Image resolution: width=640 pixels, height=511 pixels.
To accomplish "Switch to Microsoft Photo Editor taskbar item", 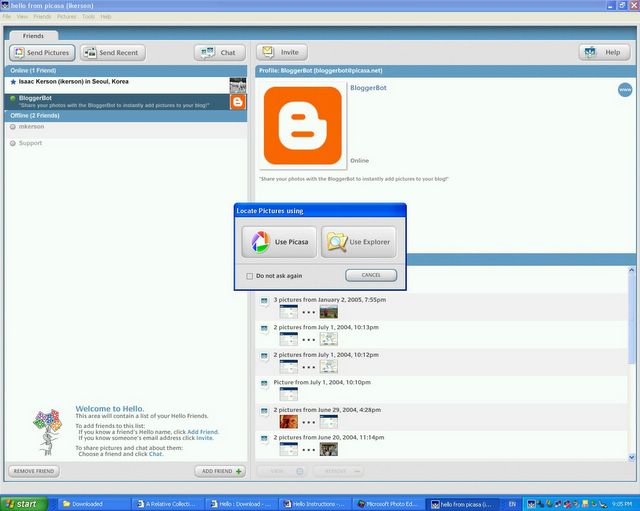I will (389, 504).
